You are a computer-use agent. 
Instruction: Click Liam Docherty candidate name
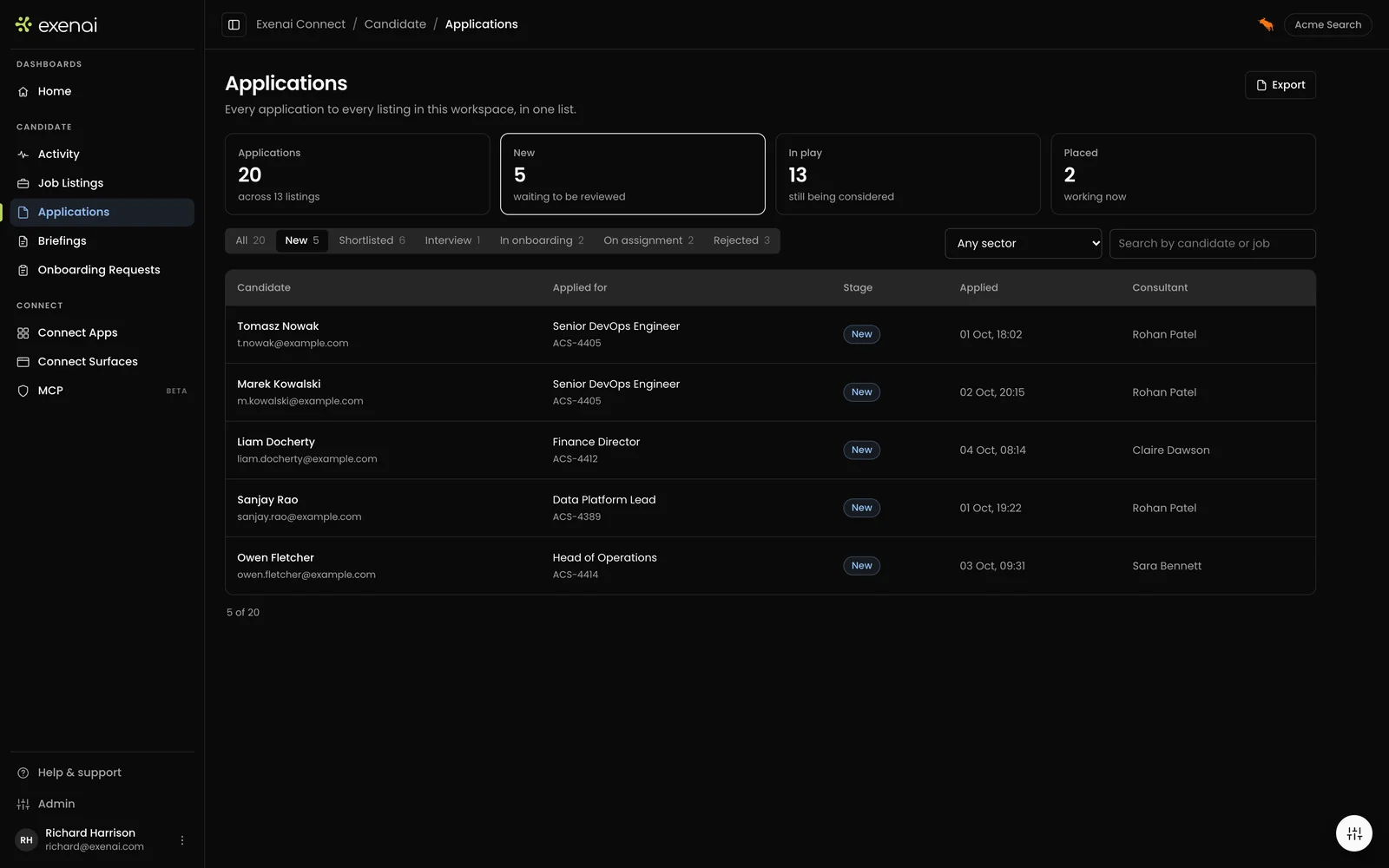click(x=276, y=442)
